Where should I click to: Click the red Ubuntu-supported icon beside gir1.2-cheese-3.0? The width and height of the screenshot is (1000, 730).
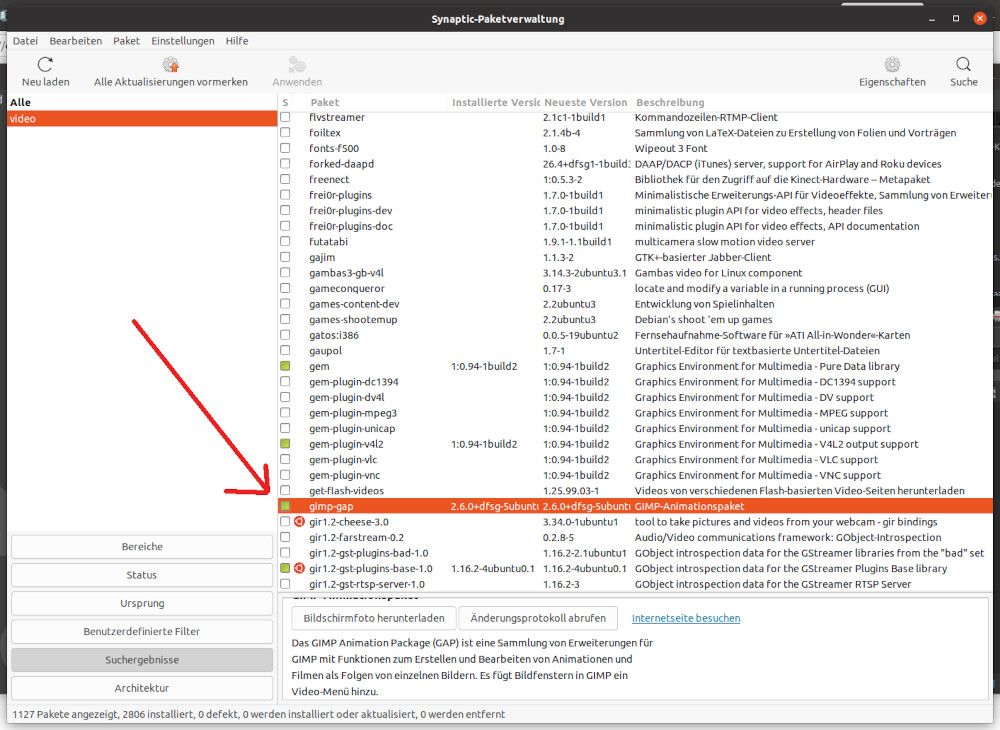[299, 522]
